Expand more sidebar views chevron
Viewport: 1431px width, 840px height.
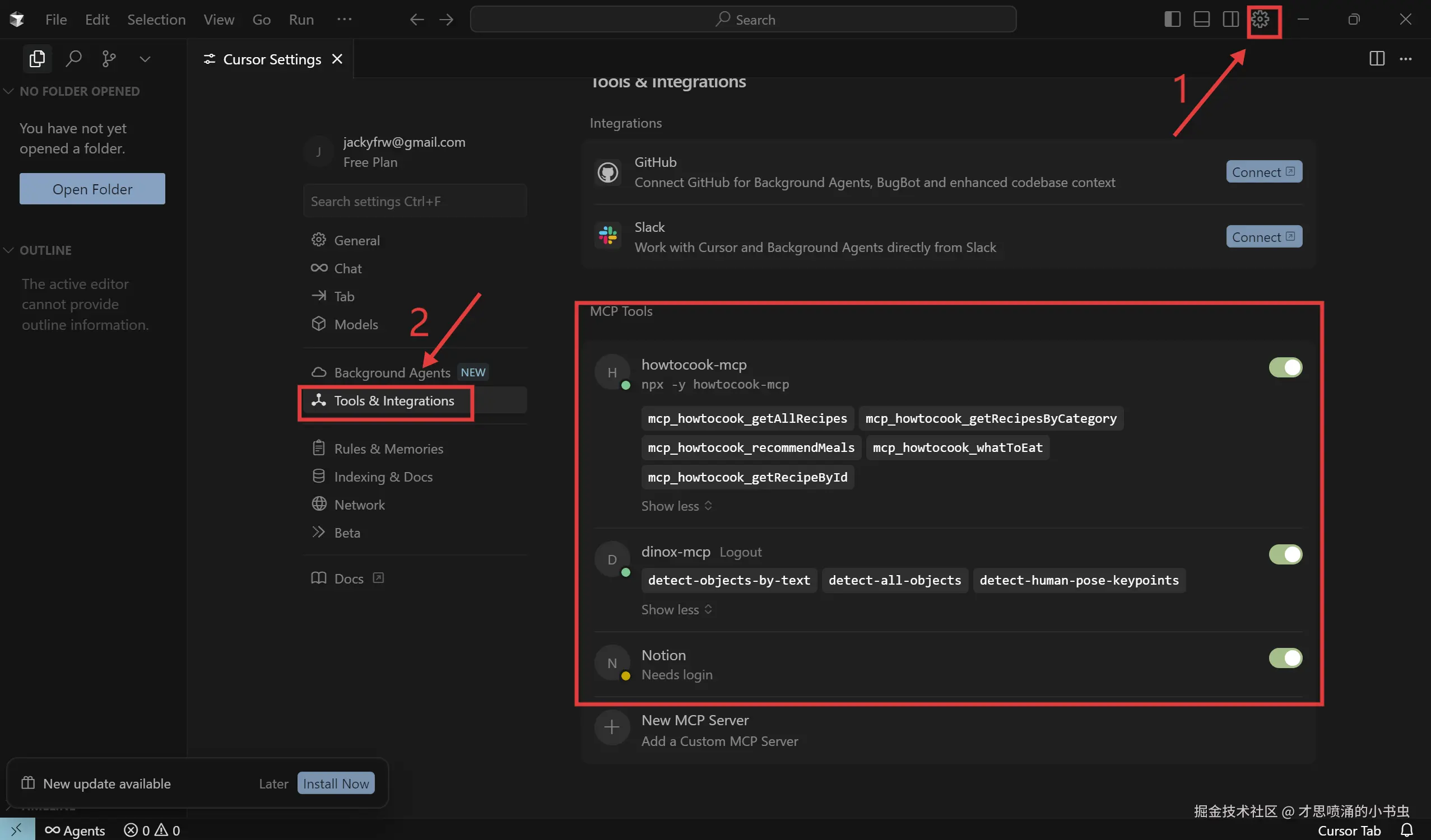coord(145,58)
